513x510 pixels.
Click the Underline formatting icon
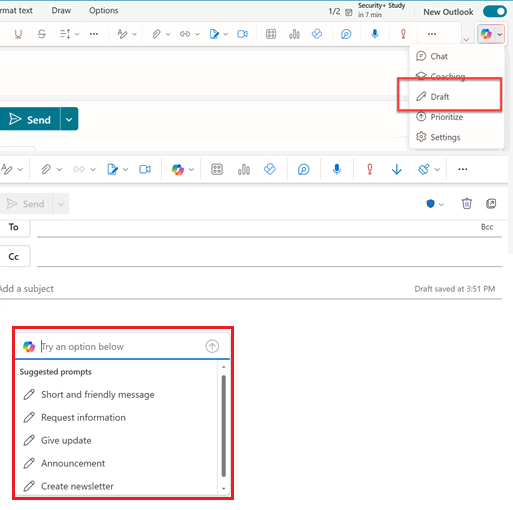point(18,34)
